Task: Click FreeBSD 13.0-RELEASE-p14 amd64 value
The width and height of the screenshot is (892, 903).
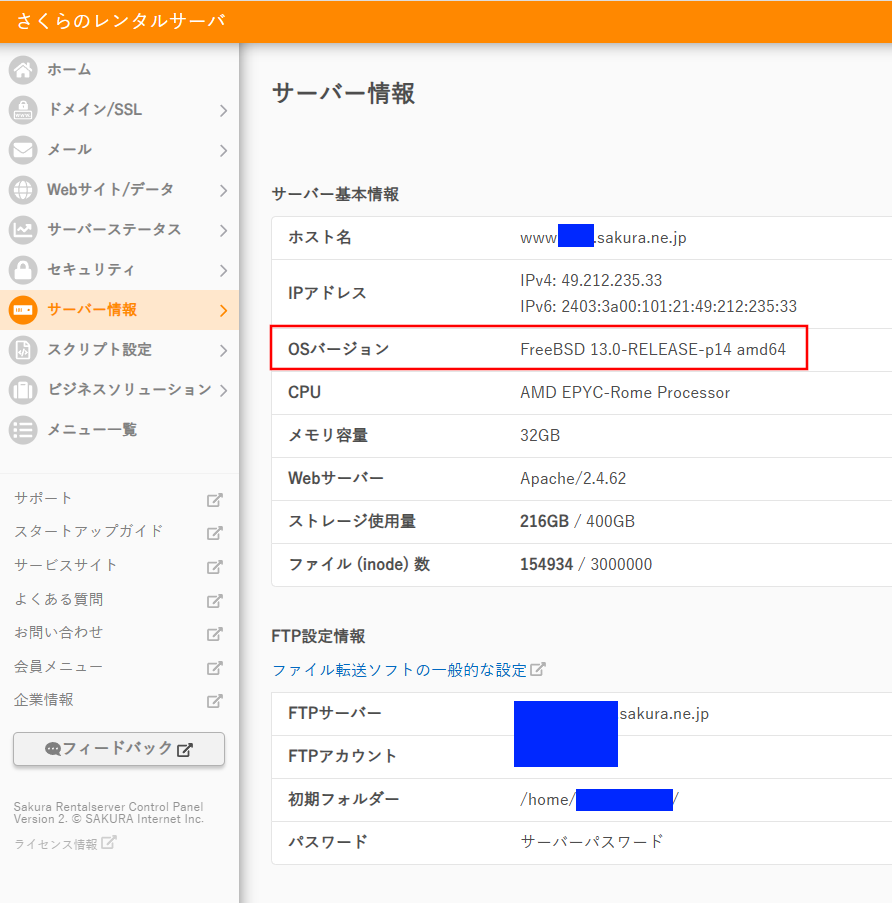Action: click(x=652, y=350)
